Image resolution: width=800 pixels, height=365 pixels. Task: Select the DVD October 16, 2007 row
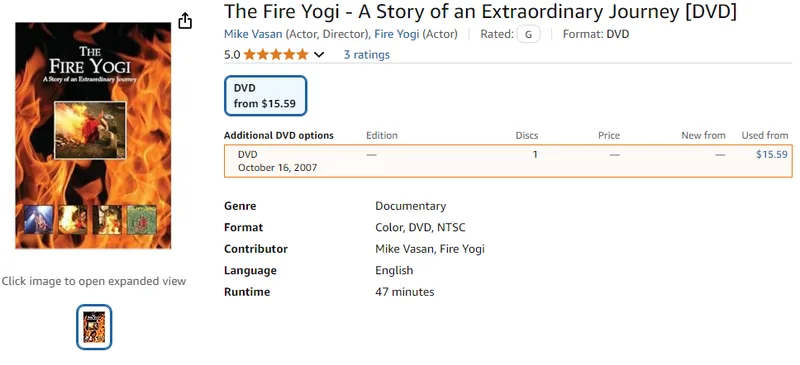(x=508, y=161)
